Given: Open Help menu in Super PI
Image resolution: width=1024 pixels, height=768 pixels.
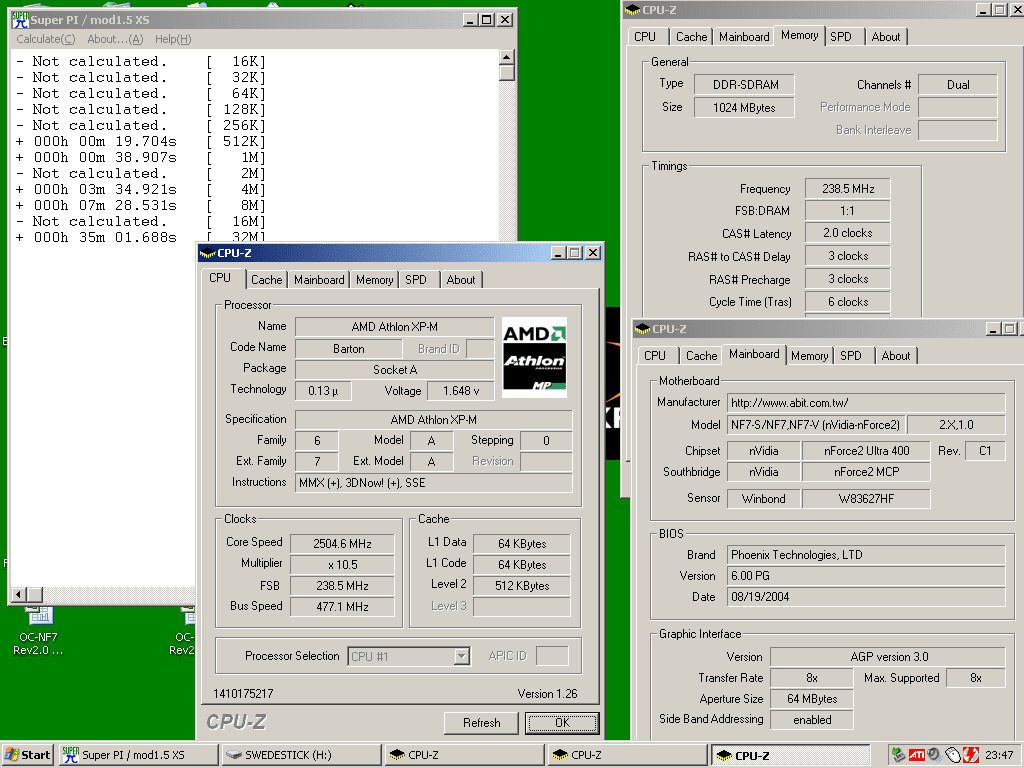Looking at the screenshot, I should point(173,39).
